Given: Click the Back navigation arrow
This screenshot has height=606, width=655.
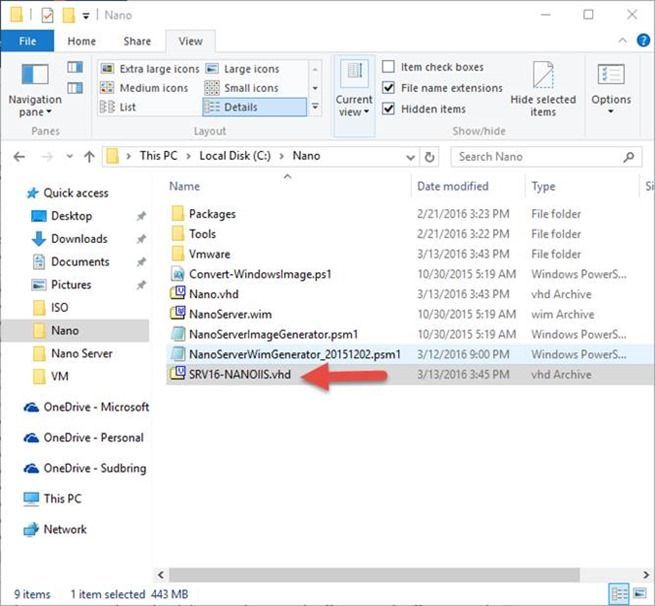Looking at the screenshot, I should (19, 157).
